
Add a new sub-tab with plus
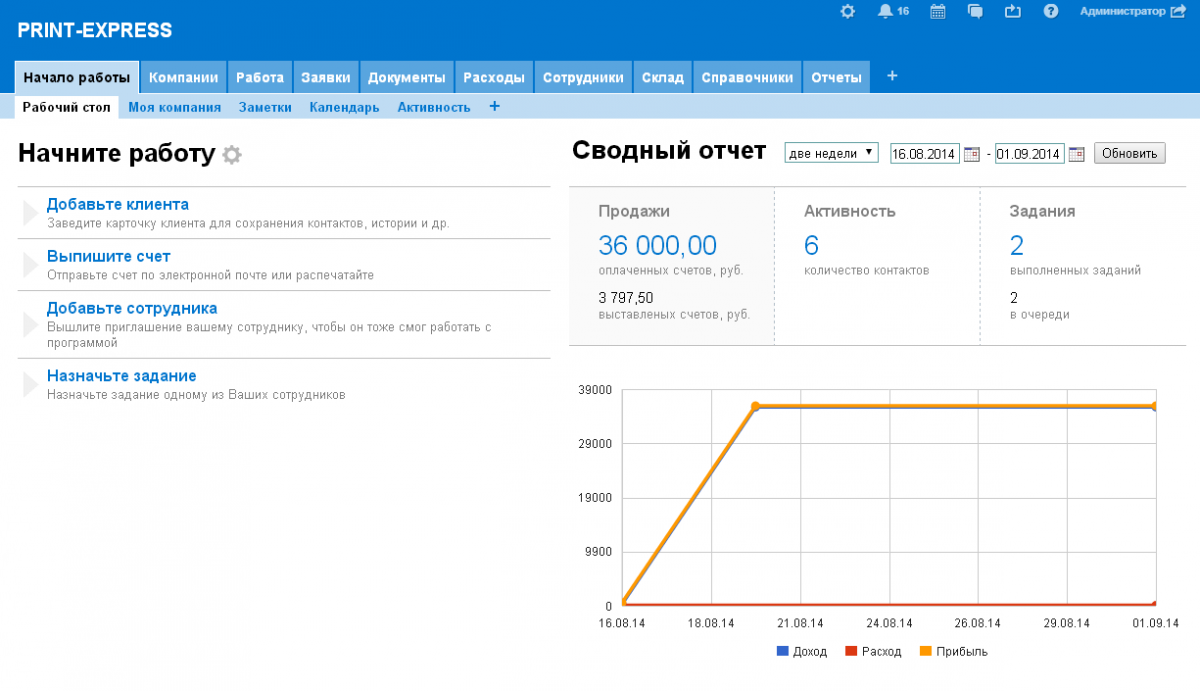[494, 106]
